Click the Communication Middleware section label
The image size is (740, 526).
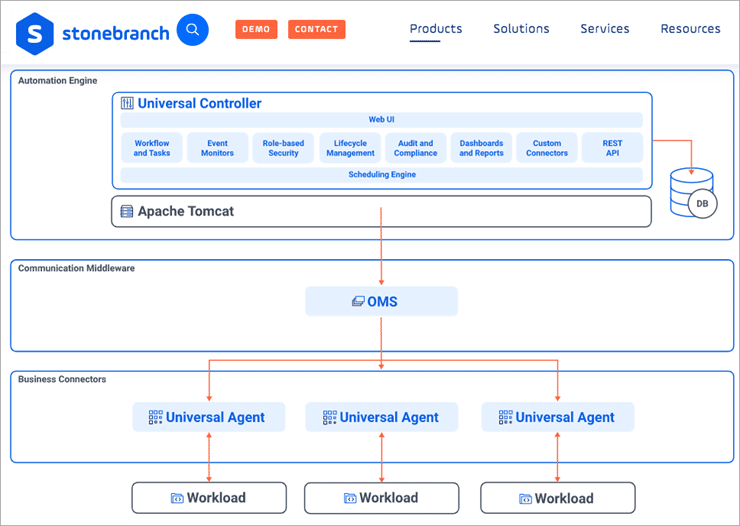coord(76,268)
